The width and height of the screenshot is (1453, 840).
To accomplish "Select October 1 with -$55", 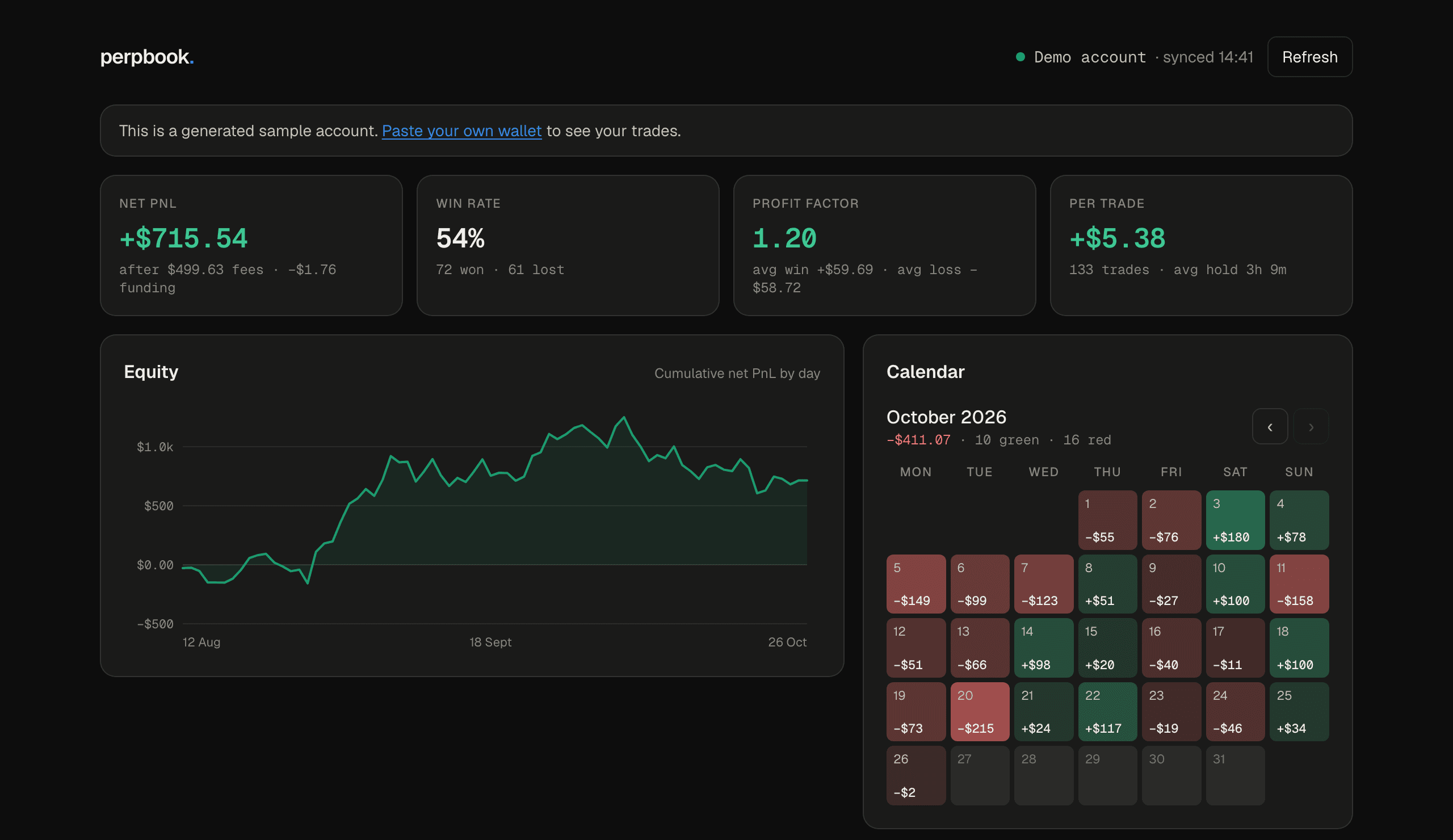I will pos(1107,520).
